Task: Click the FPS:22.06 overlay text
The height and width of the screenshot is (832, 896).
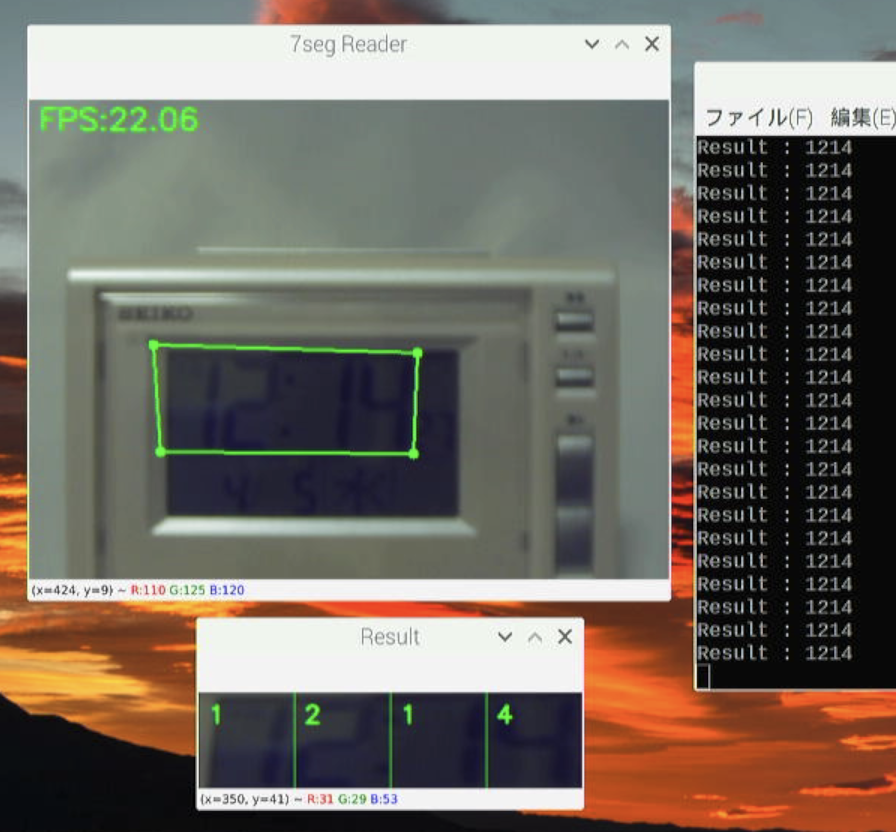Action: [119, 119]
